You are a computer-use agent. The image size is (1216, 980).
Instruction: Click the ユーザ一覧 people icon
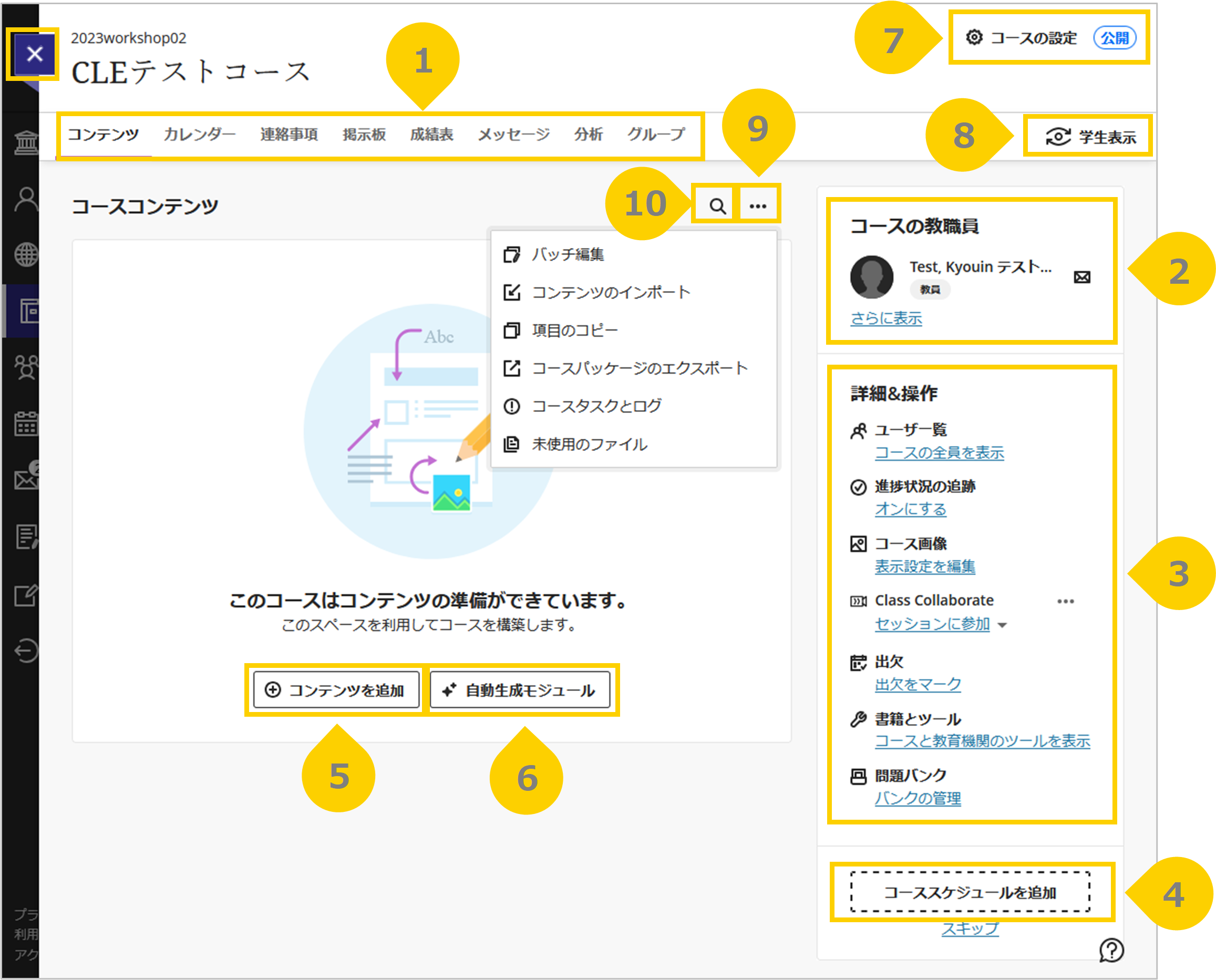click(x=858, y=431)
